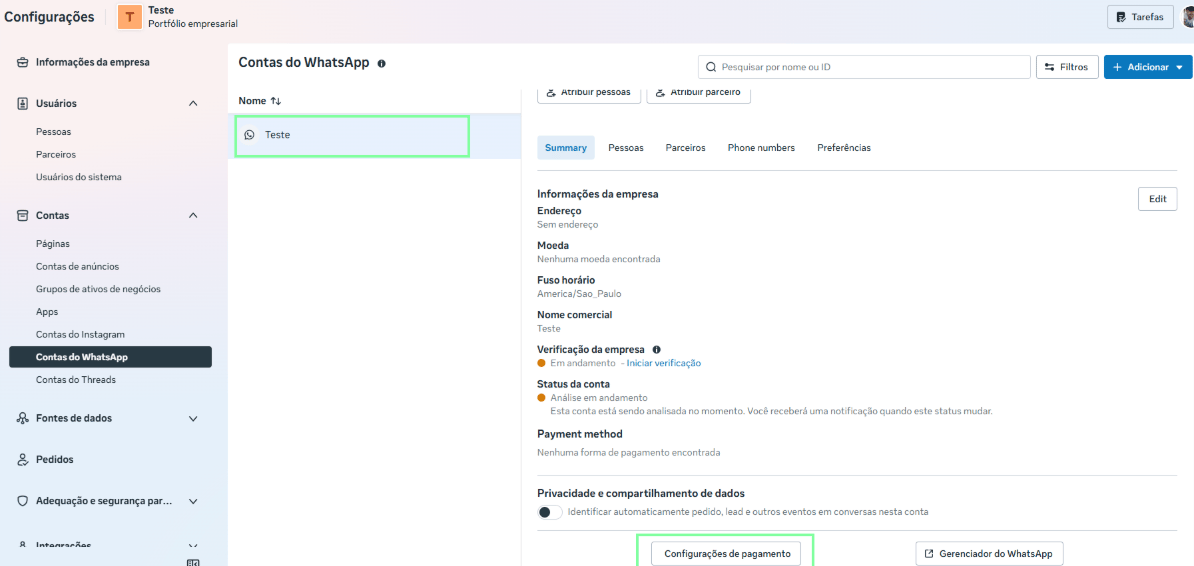Image resolution: width=1194 pixels, height=566 pixels.
Task: Collapse the Usuários section chevron
Action: [193, 103]
